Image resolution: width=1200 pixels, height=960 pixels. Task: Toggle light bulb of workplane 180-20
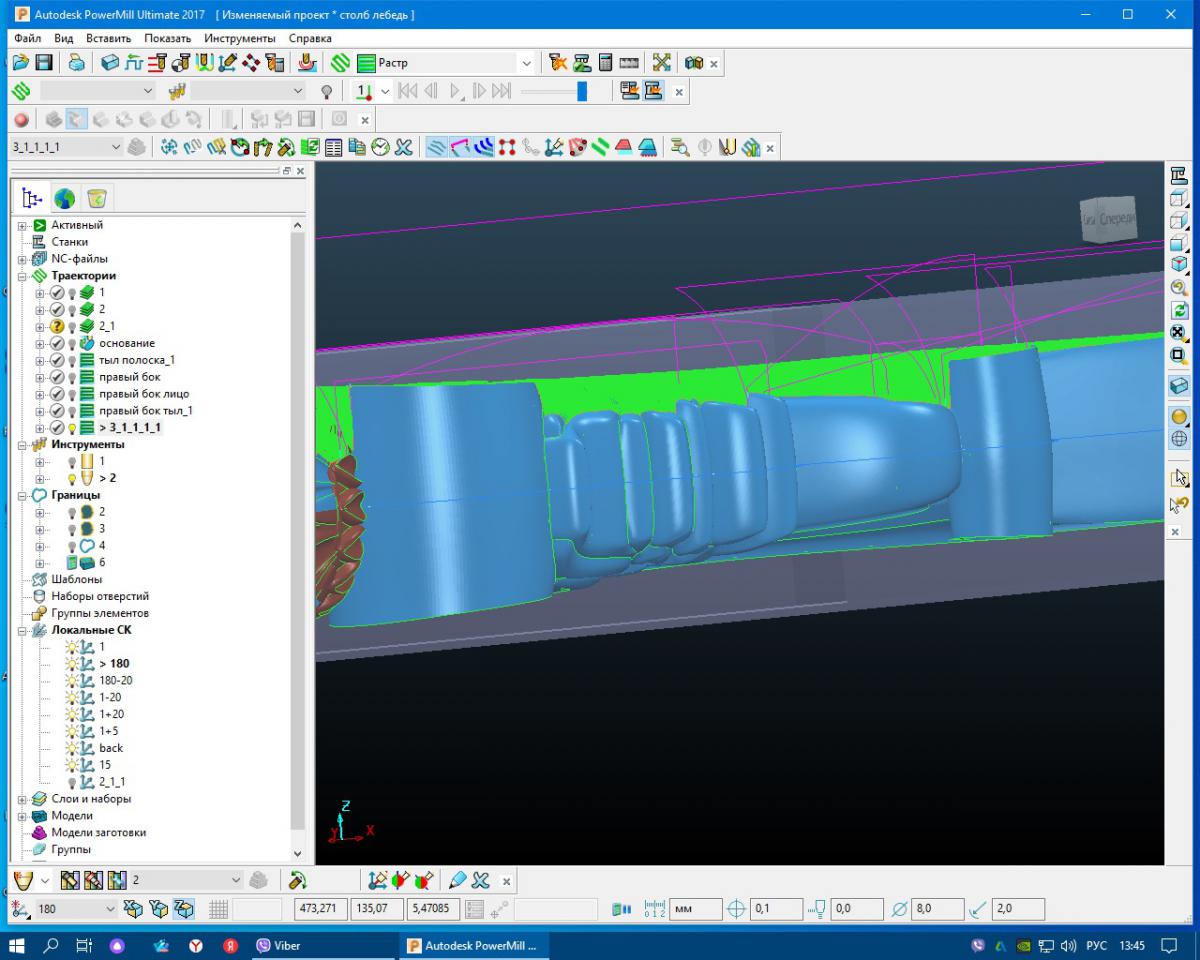coord(72,681)
